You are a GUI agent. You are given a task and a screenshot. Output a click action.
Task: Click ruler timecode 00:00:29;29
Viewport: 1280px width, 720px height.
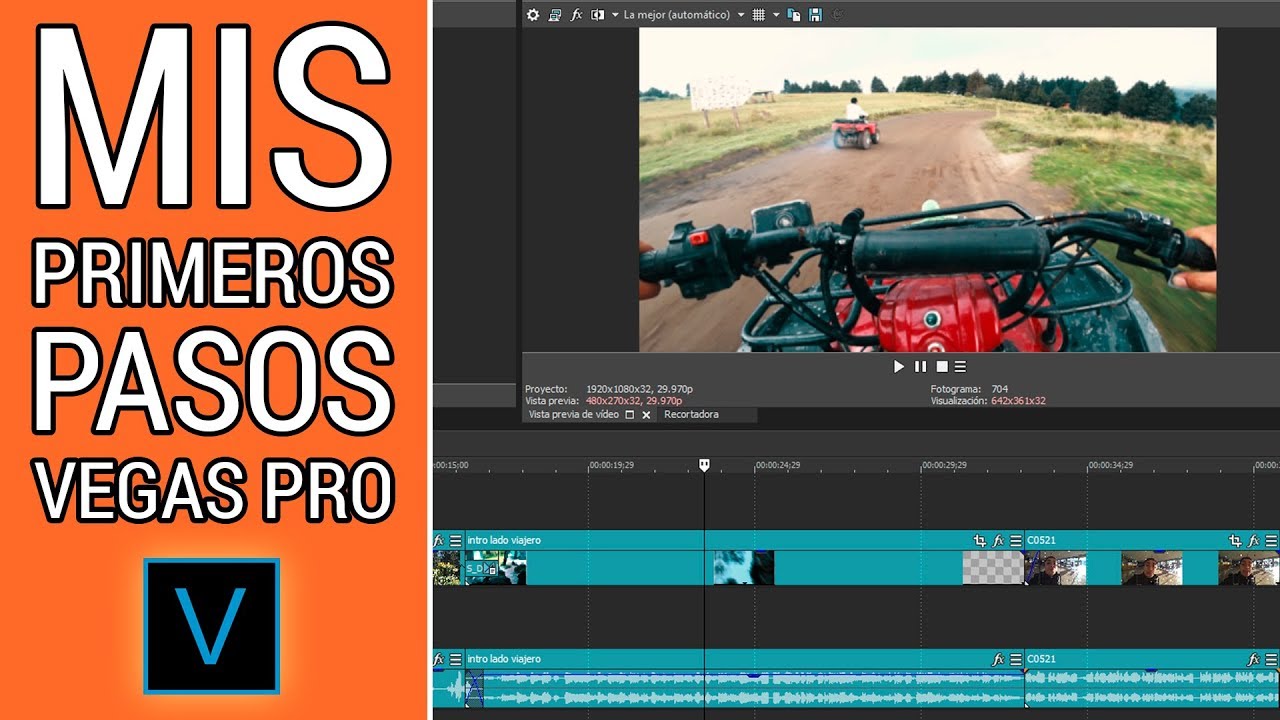pyautogui.click(x=946, y=465)
